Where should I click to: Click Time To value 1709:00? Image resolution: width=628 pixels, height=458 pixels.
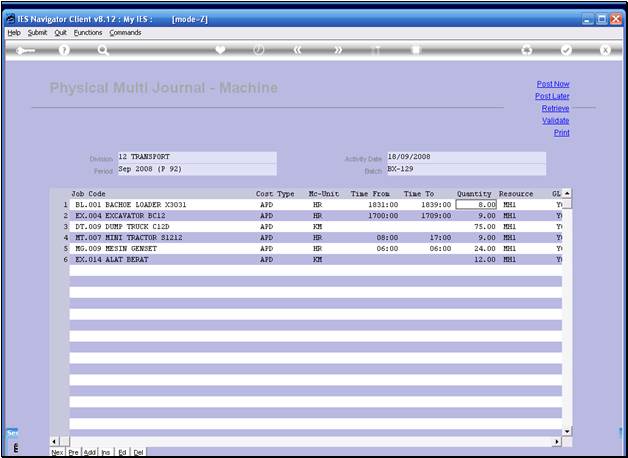(436, 216)
